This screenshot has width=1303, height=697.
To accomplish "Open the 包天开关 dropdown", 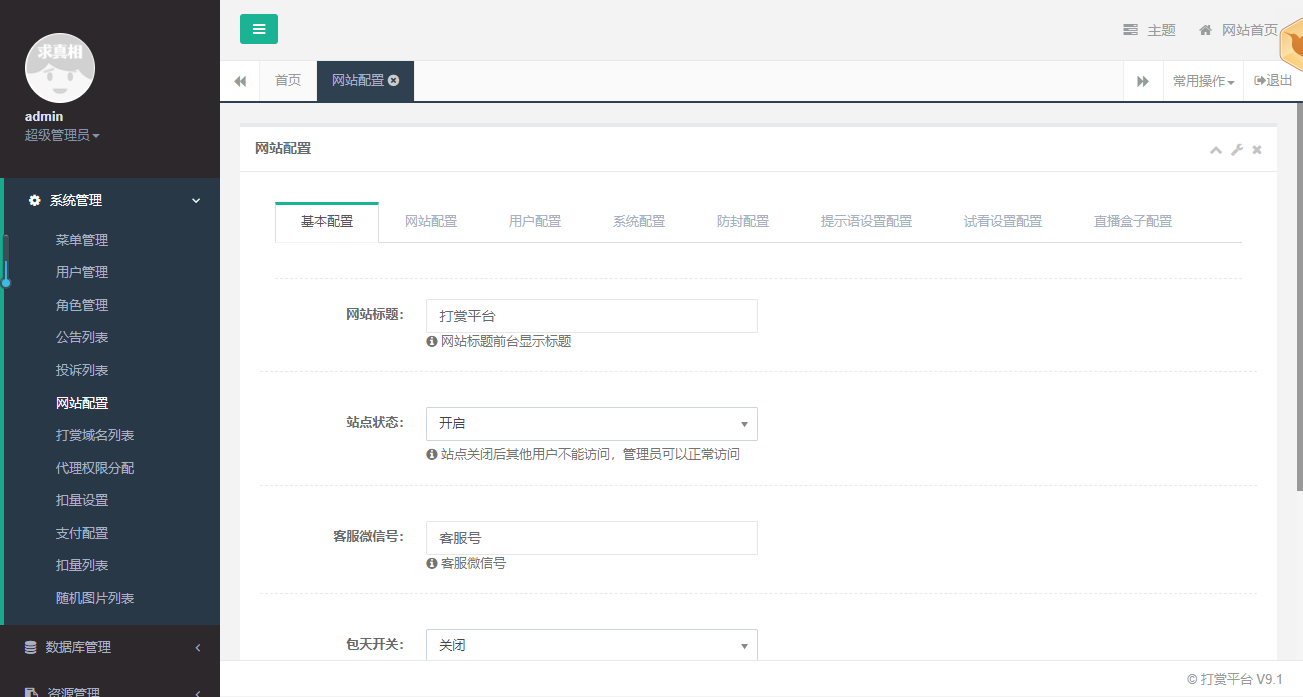I will 591,646.
